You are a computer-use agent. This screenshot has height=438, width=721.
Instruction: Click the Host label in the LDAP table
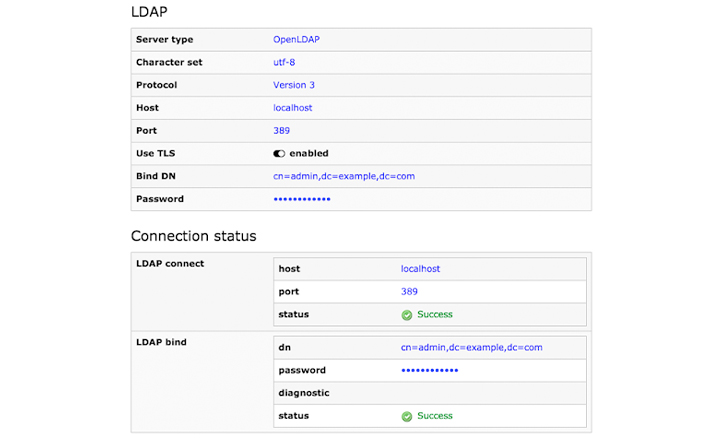click(147, 108)
